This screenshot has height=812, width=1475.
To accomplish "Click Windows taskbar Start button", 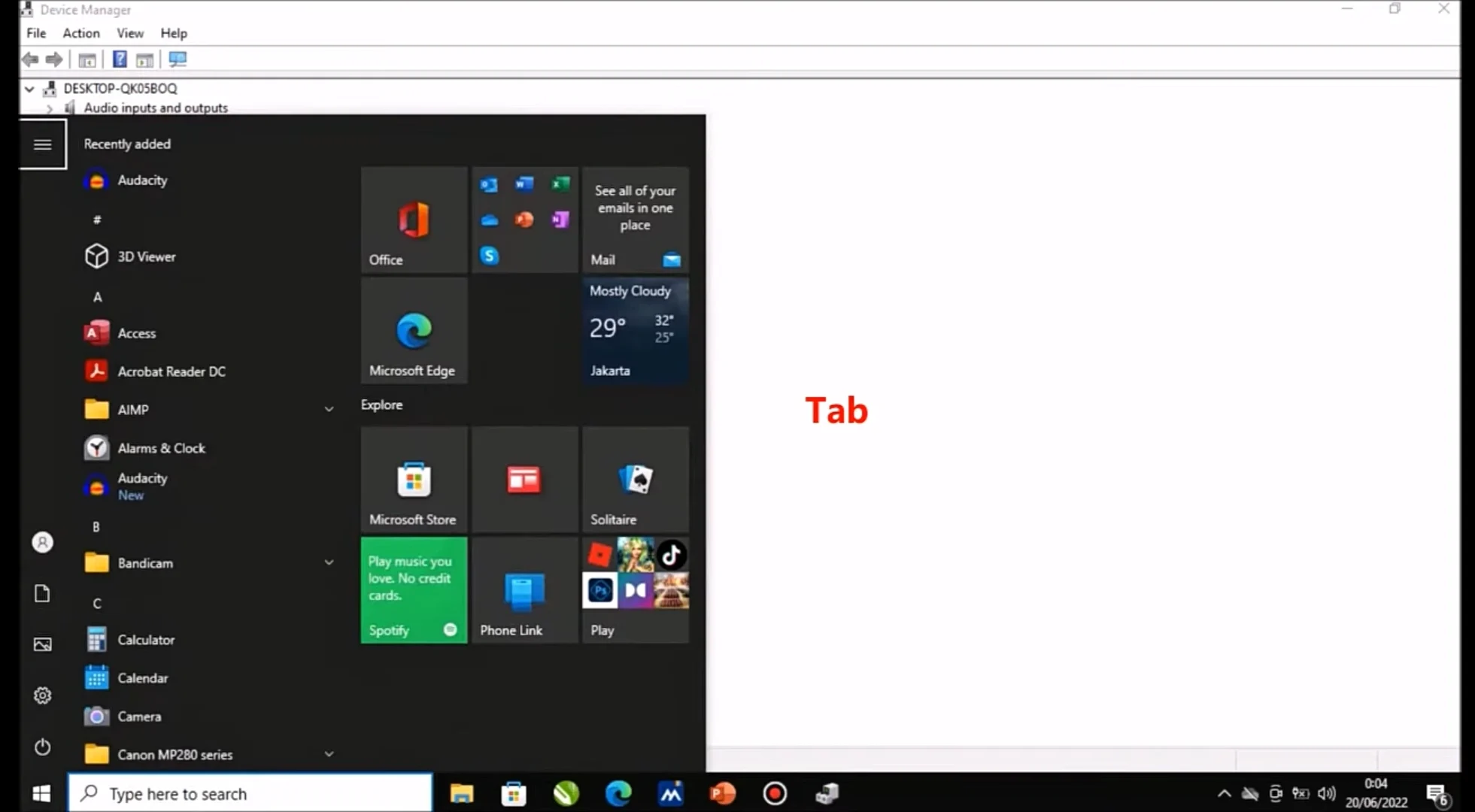I will (x=41, y=793).
